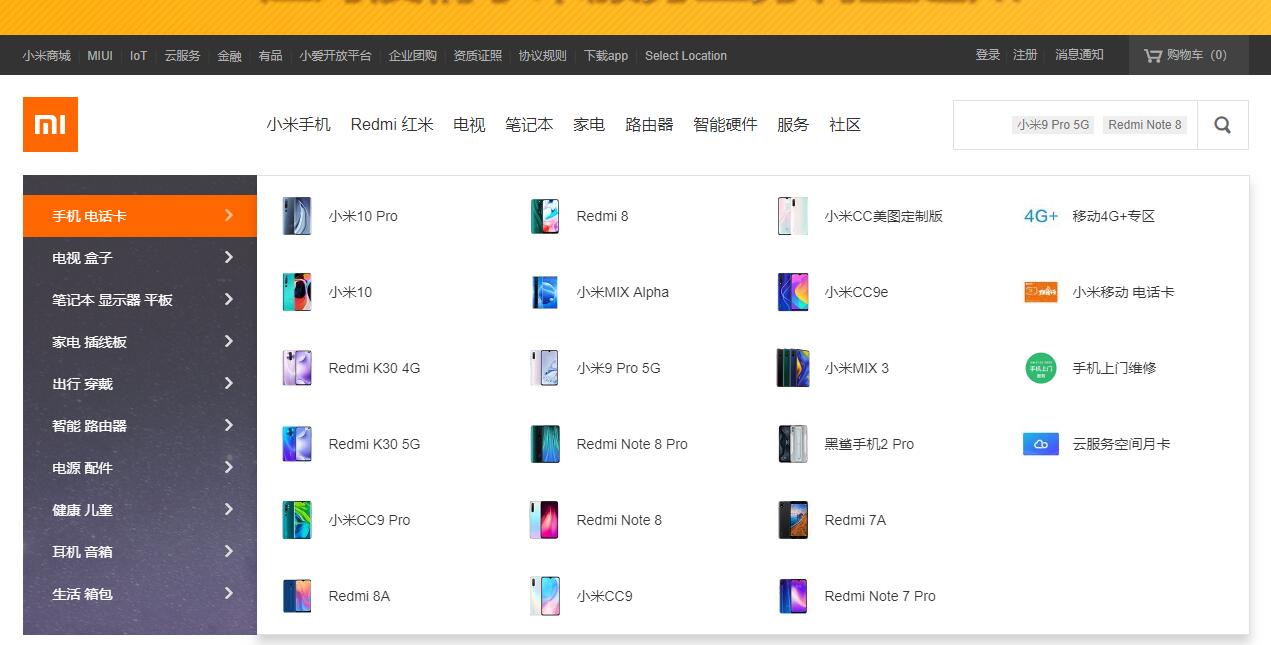The image size is (1271, 645).
Task: Click the 登录 login link
Action: [988, 55]
